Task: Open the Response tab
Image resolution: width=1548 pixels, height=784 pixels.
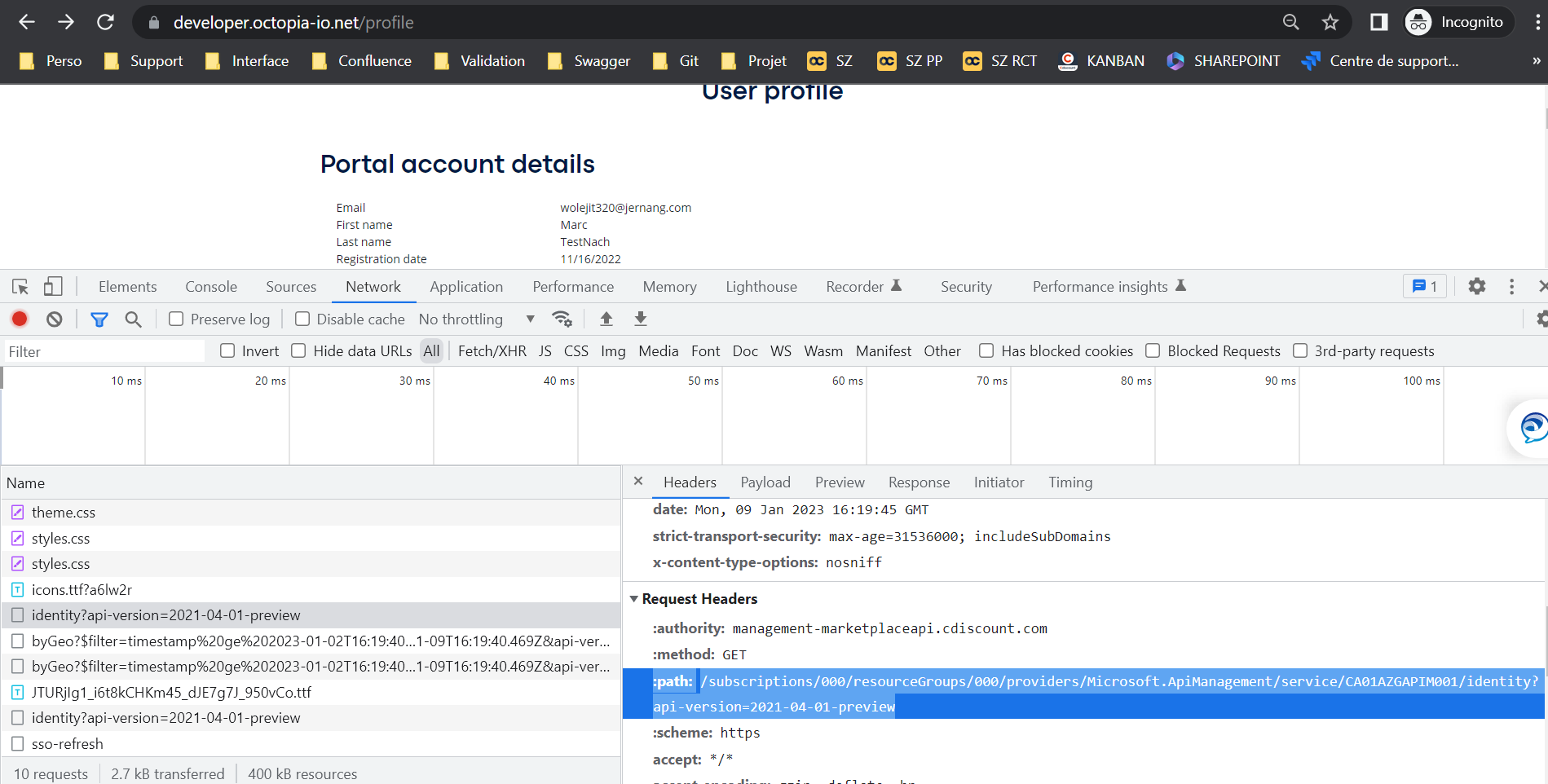Action: point(919,482)
